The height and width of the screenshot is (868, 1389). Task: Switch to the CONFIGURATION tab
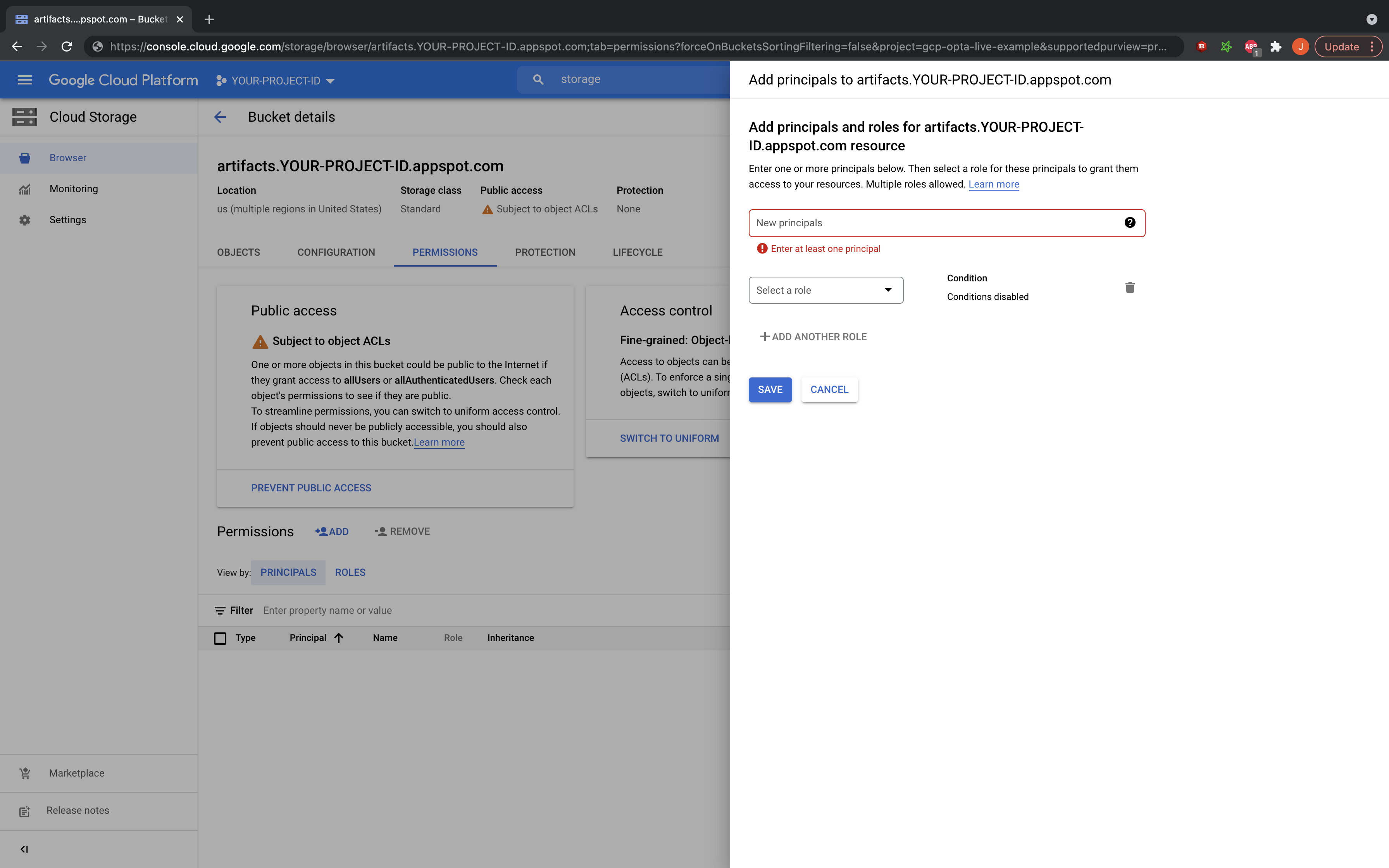336,252
